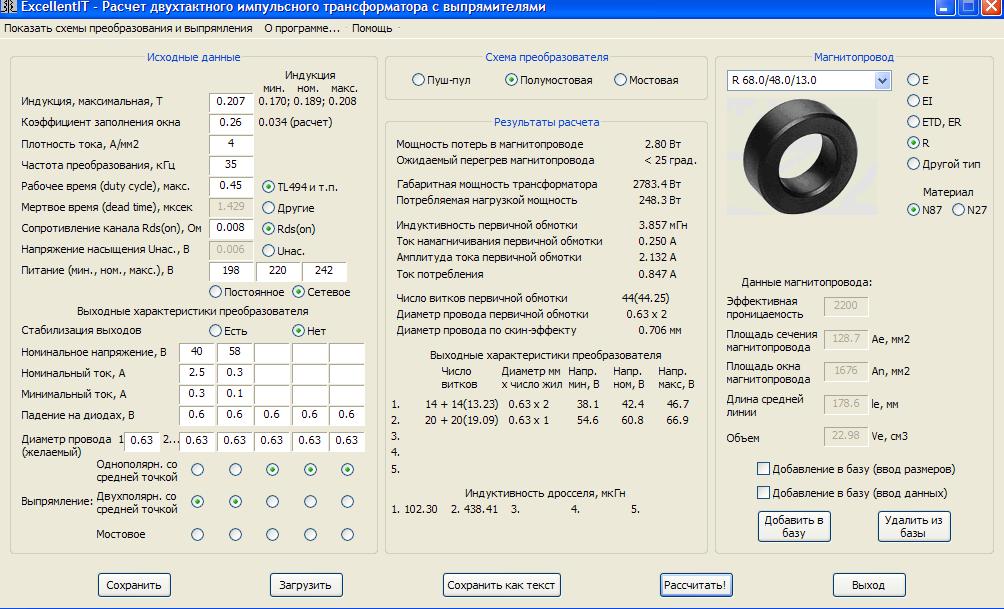Click the 'Габаритная мощность трансформатора' value 2783.4 Вт
The height and width of the screenshot is (609, 1004).
coord(657,184)
